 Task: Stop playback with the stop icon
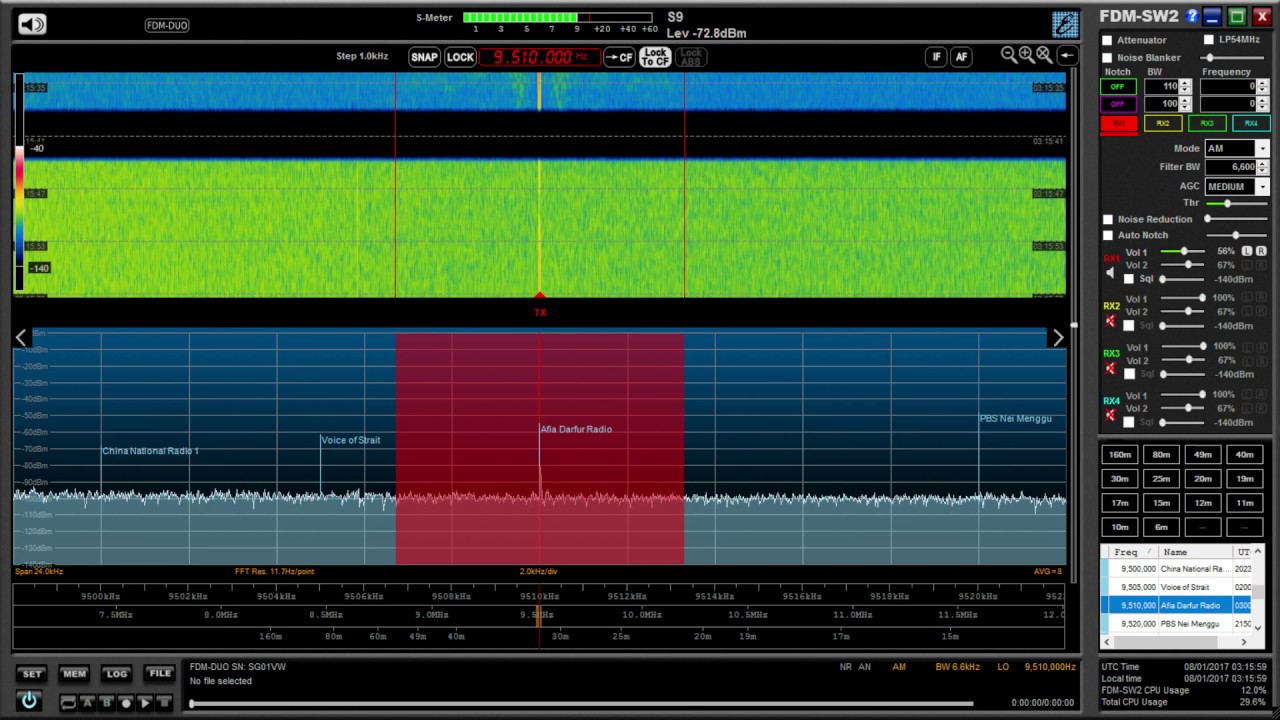pyautogui.click(x=164, y=703)
